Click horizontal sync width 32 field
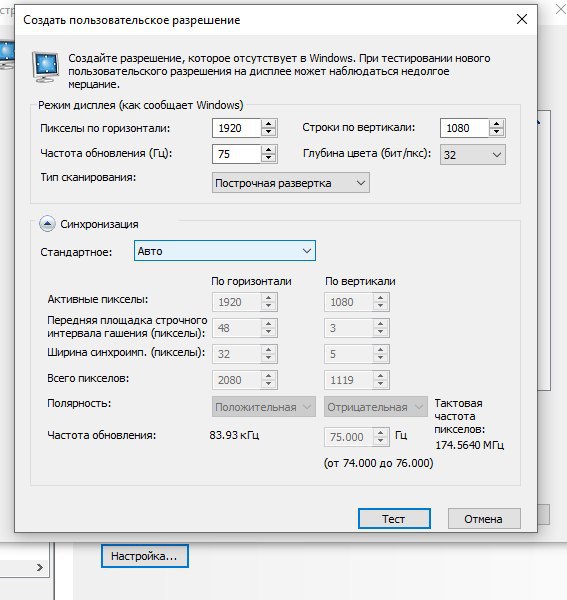This screenshot has width=567, height=600. (237, 354)
